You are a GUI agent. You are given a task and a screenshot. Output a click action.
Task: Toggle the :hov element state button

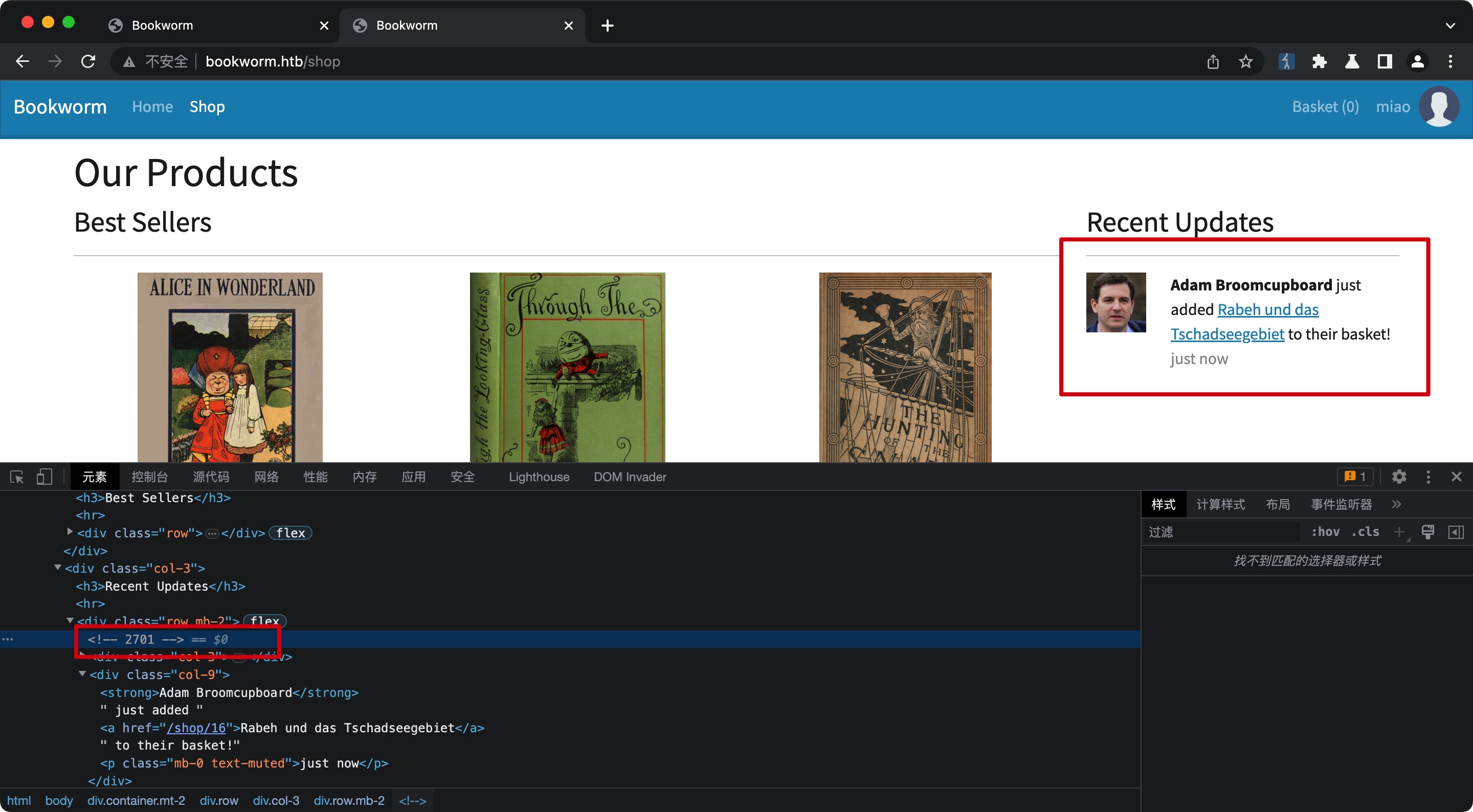click(1325, 532)
